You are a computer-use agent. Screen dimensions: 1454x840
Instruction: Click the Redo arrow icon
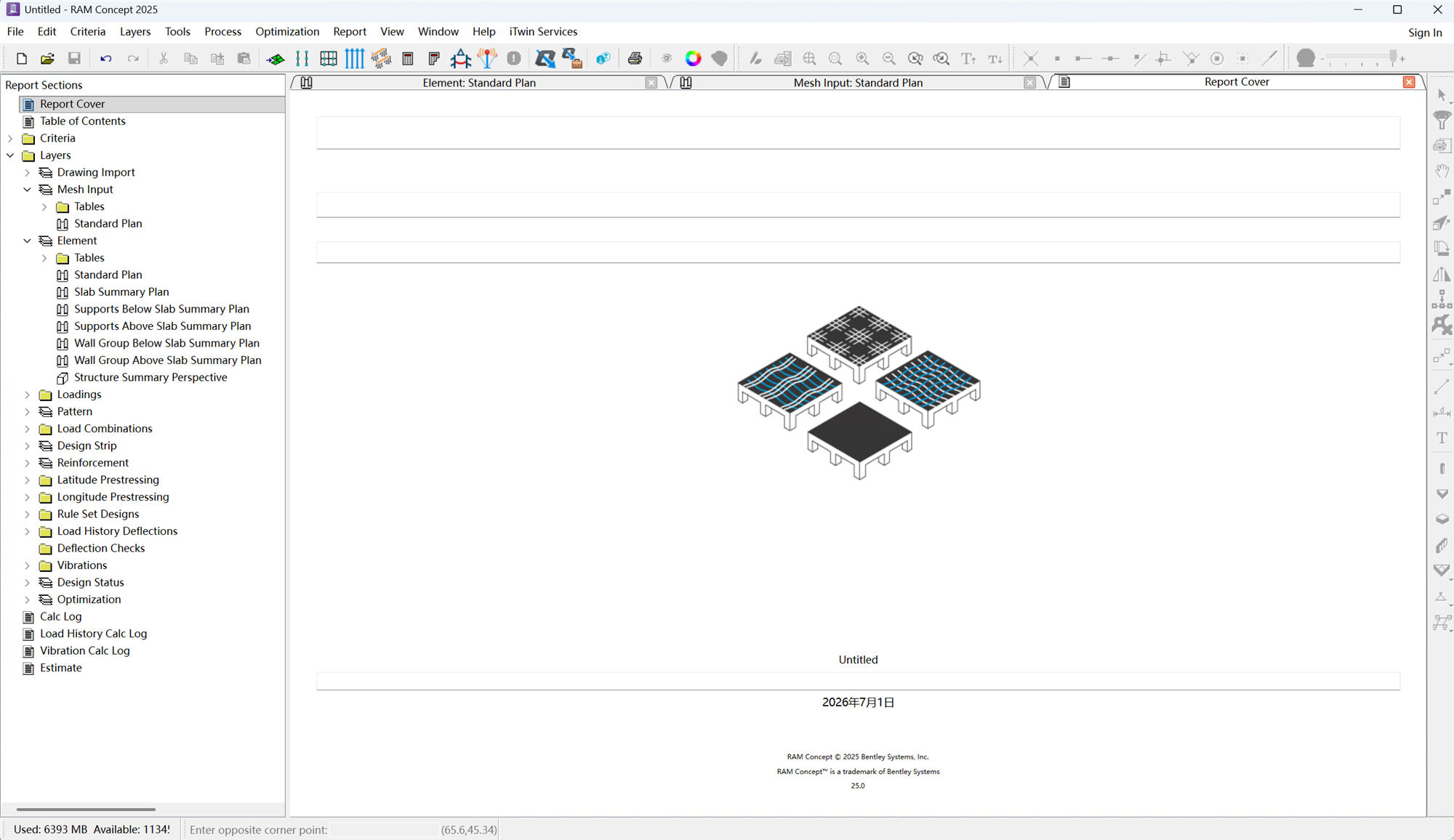coord(133,59)
